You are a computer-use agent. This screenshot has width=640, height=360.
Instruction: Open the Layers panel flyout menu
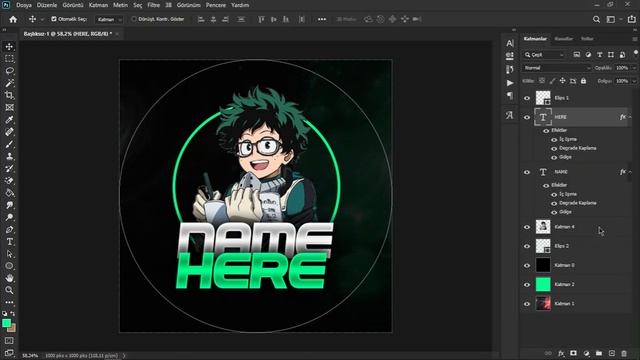coord(635,39)
